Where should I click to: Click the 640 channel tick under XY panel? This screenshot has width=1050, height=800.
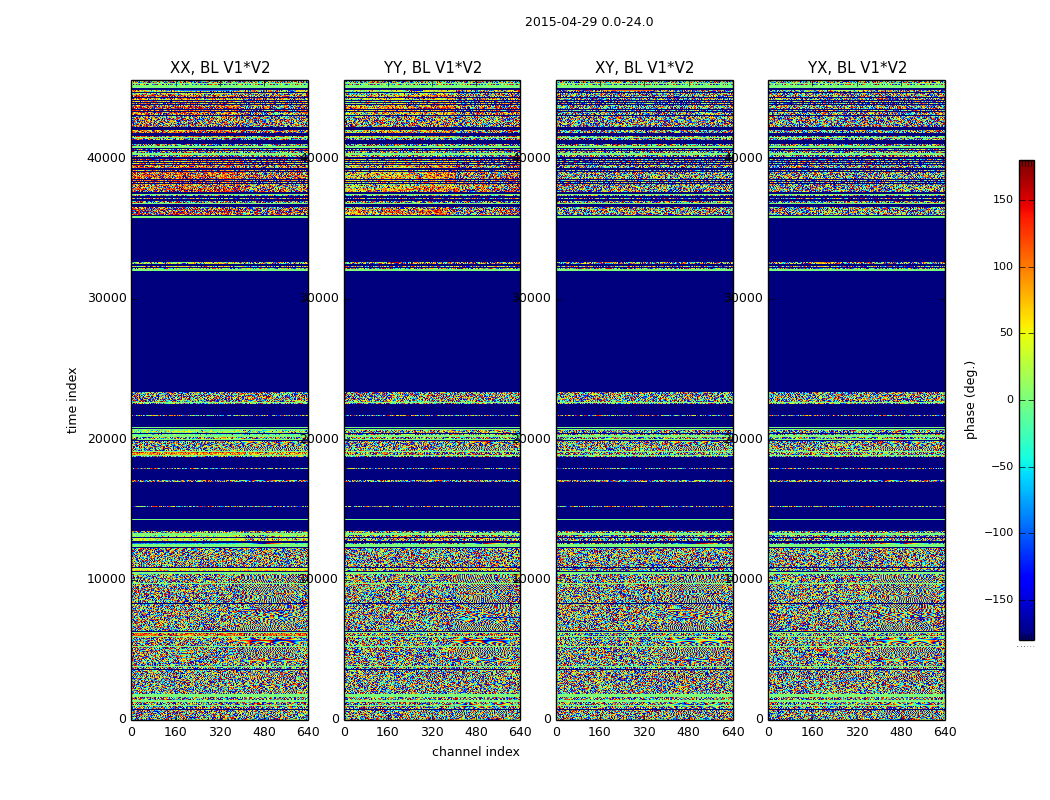(733, 732)
